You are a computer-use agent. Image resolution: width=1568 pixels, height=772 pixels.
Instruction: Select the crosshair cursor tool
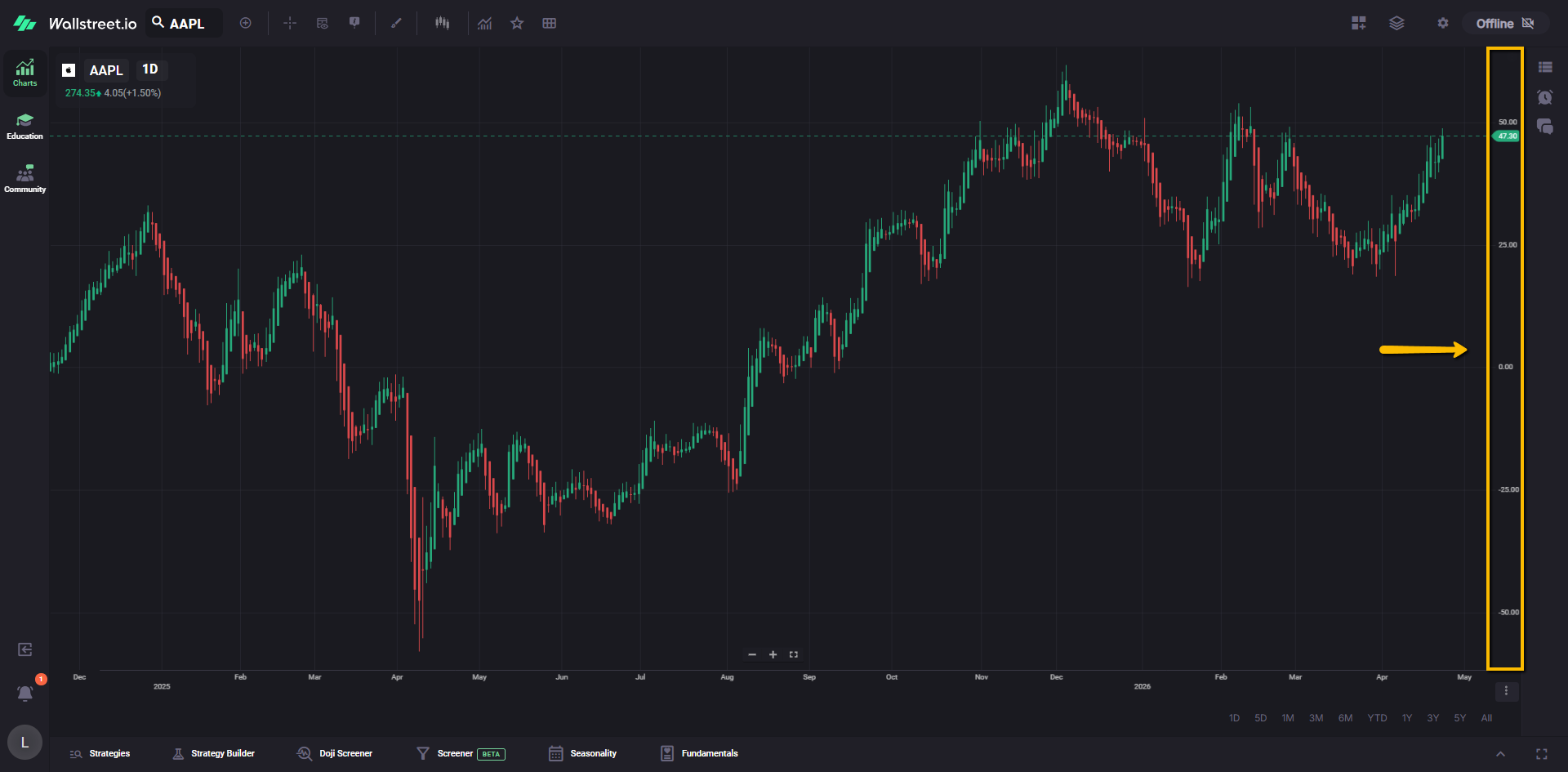point(290,24)
